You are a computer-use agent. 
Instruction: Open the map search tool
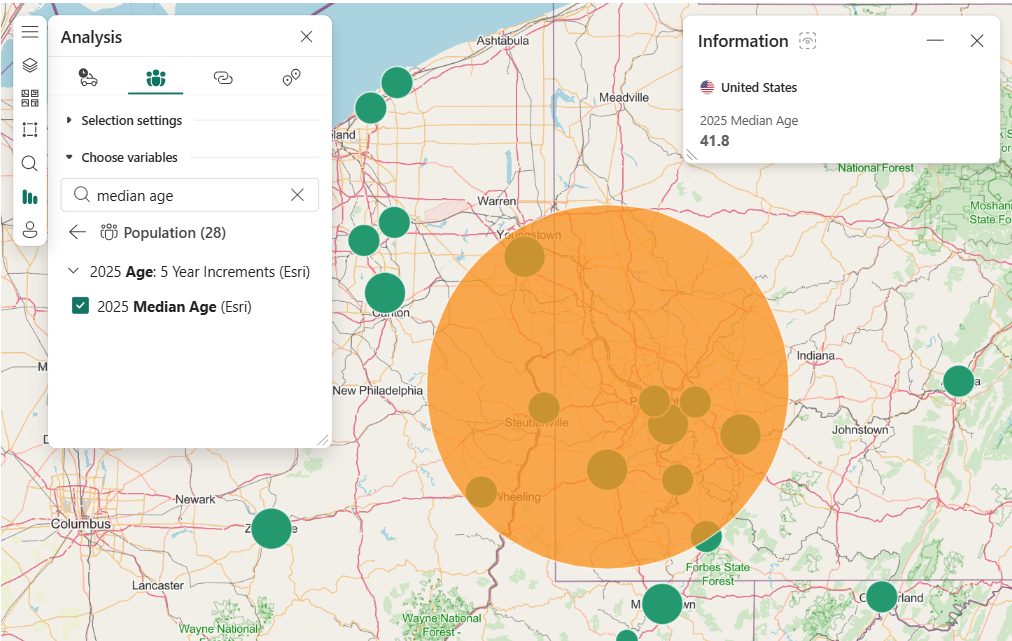coord(30,163)
